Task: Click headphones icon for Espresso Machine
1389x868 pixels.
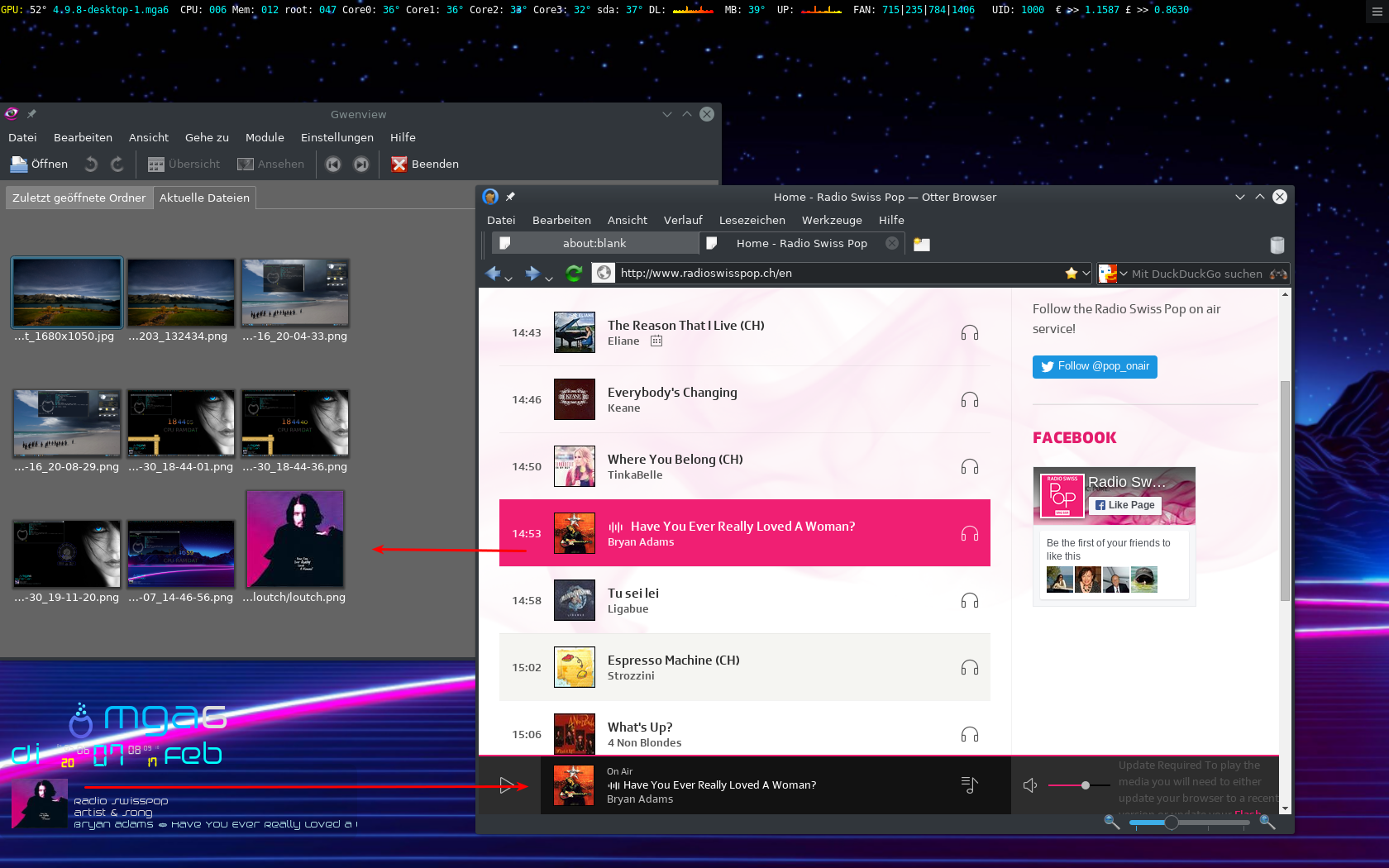Action: click(x=970, y=668)
